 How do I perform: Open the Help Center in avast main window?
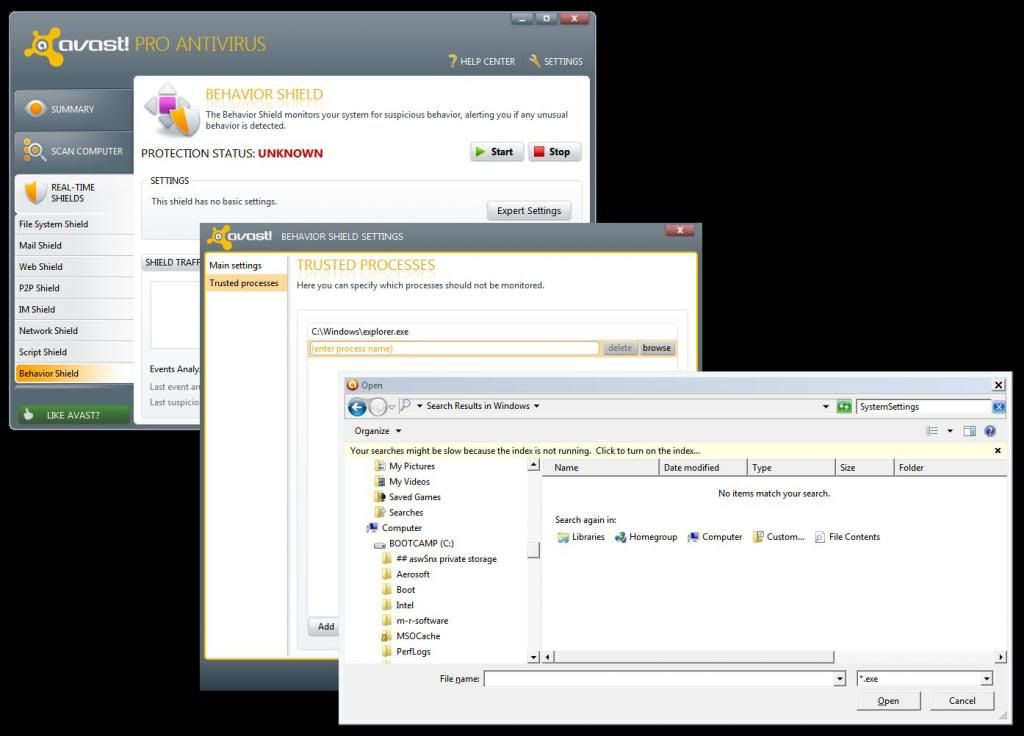pyautogui.click(x=482, y=61)
